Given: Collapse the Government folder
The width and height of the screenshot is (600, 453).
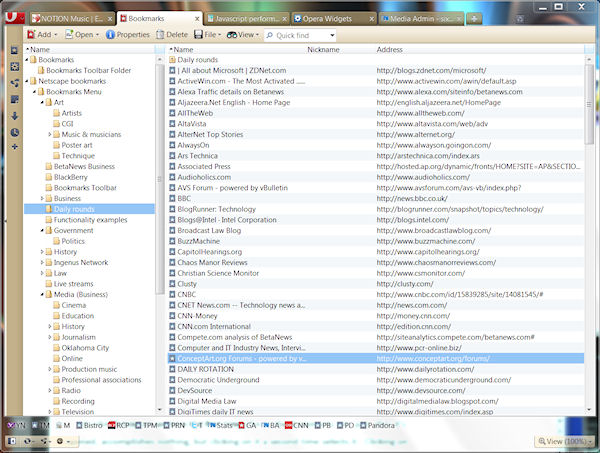Looking at the screenshot, I should point(42,231).
